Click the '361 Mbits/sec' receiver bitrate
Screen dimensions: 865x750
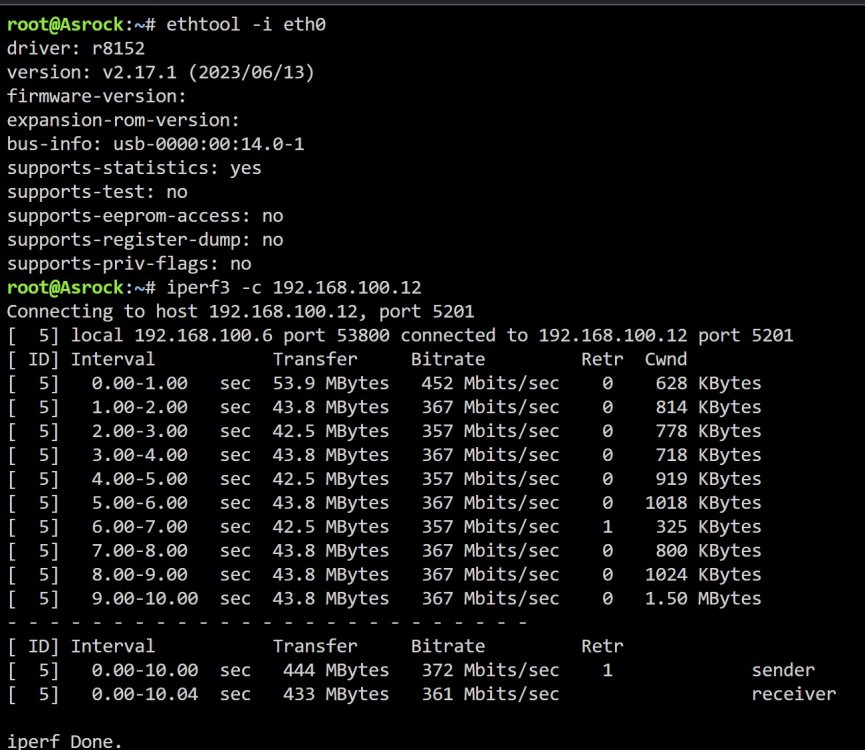tap(490, 694)
